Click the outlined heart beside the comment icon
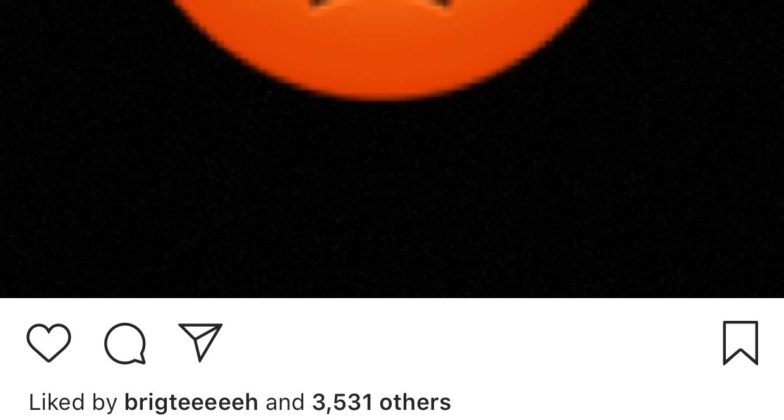 pyautogui.click(x=48, y=342)
